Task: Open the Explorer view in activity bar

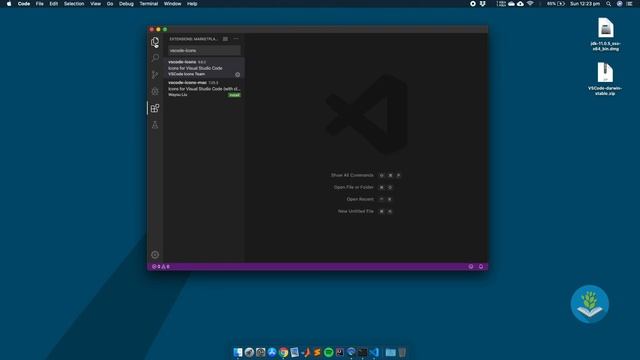Action: pos(155,42)
